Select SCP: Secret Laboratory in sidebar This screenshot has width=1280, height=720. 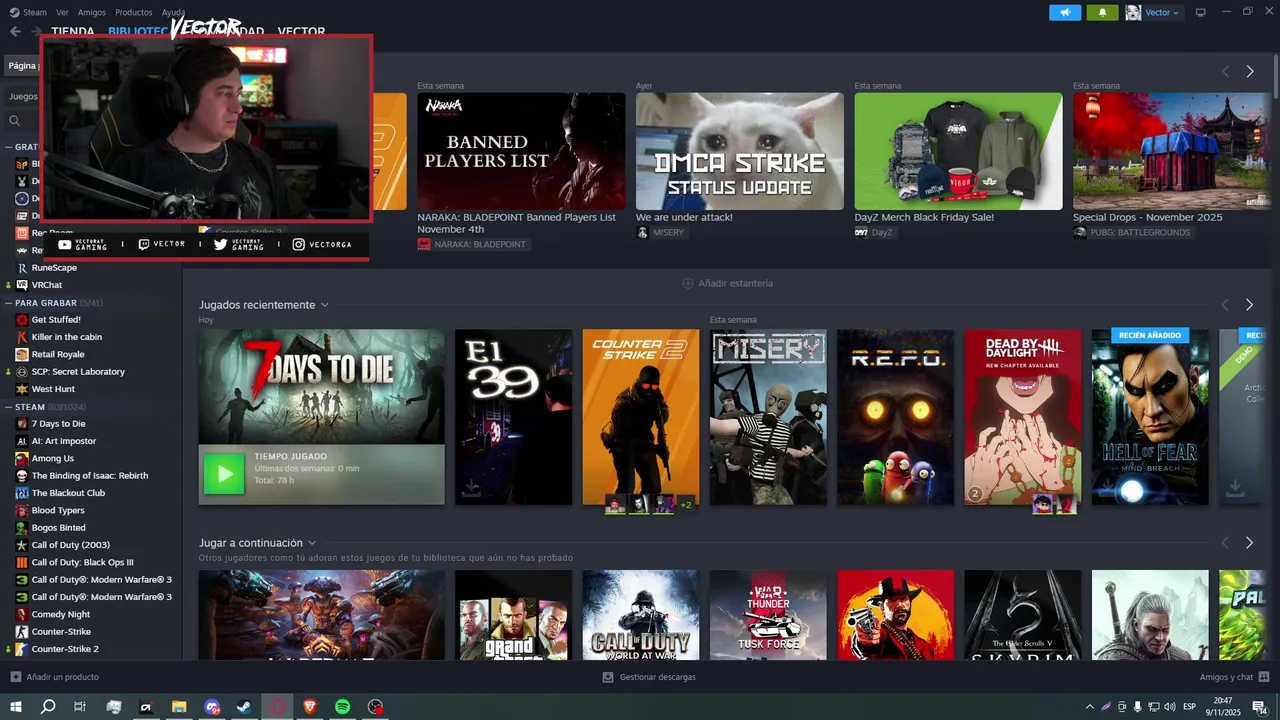pos(78,372)
